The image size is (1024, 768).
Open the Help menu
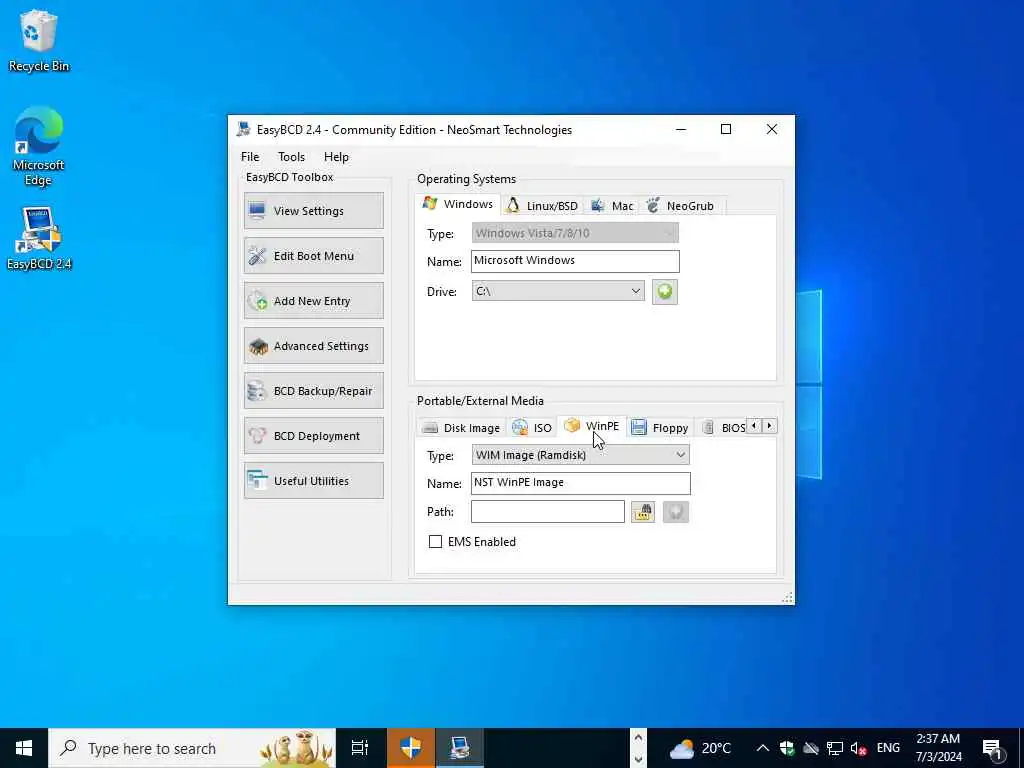pyautogui.click(x=336, y=157)
